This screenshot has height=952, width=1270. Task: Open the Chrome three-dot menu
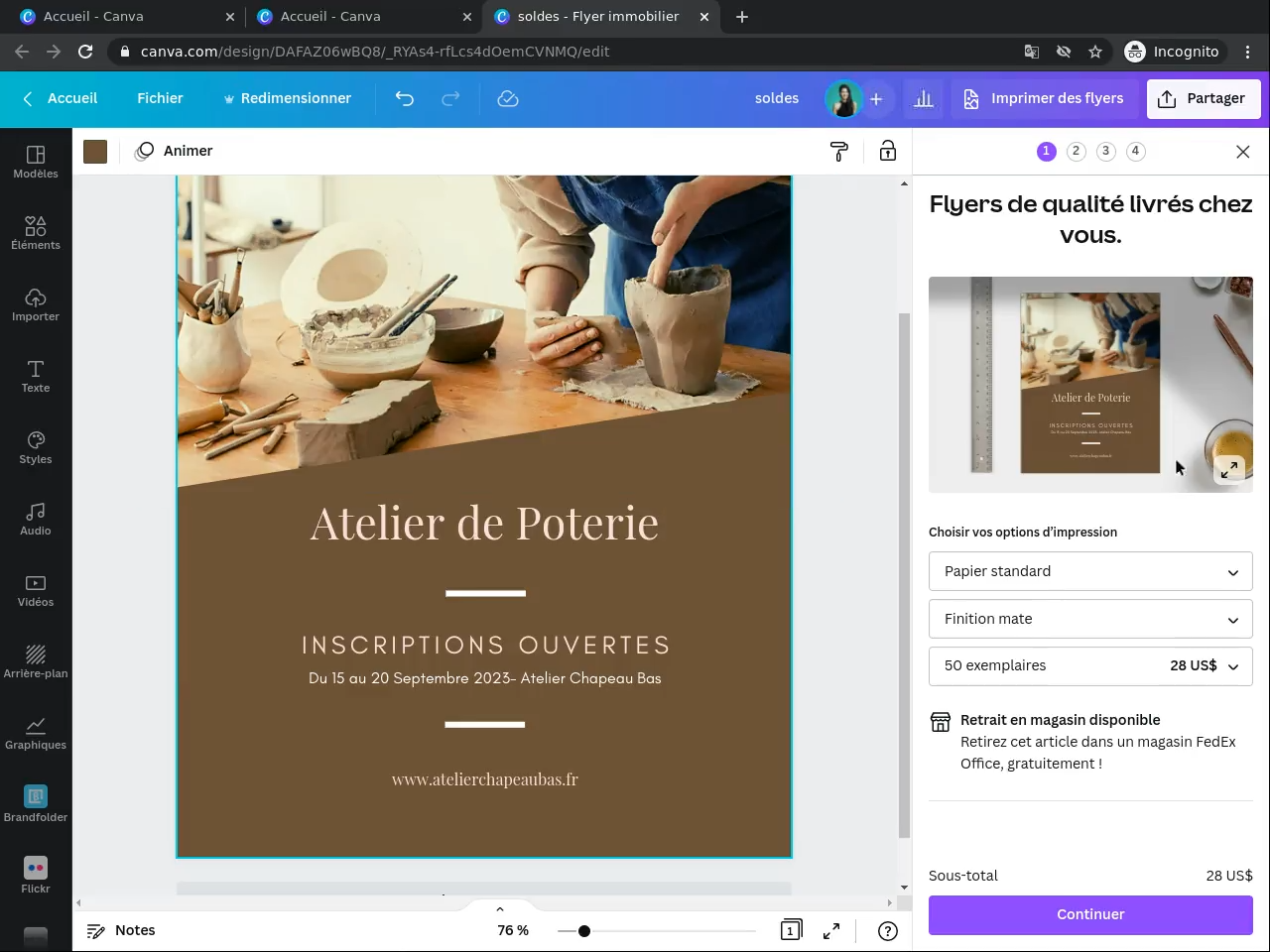[x=1249, y=52]
